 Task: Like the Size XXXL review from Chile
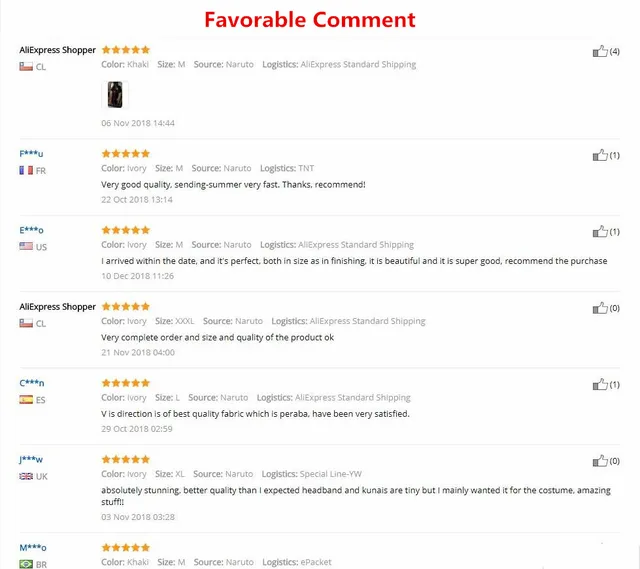click(600, 308)
